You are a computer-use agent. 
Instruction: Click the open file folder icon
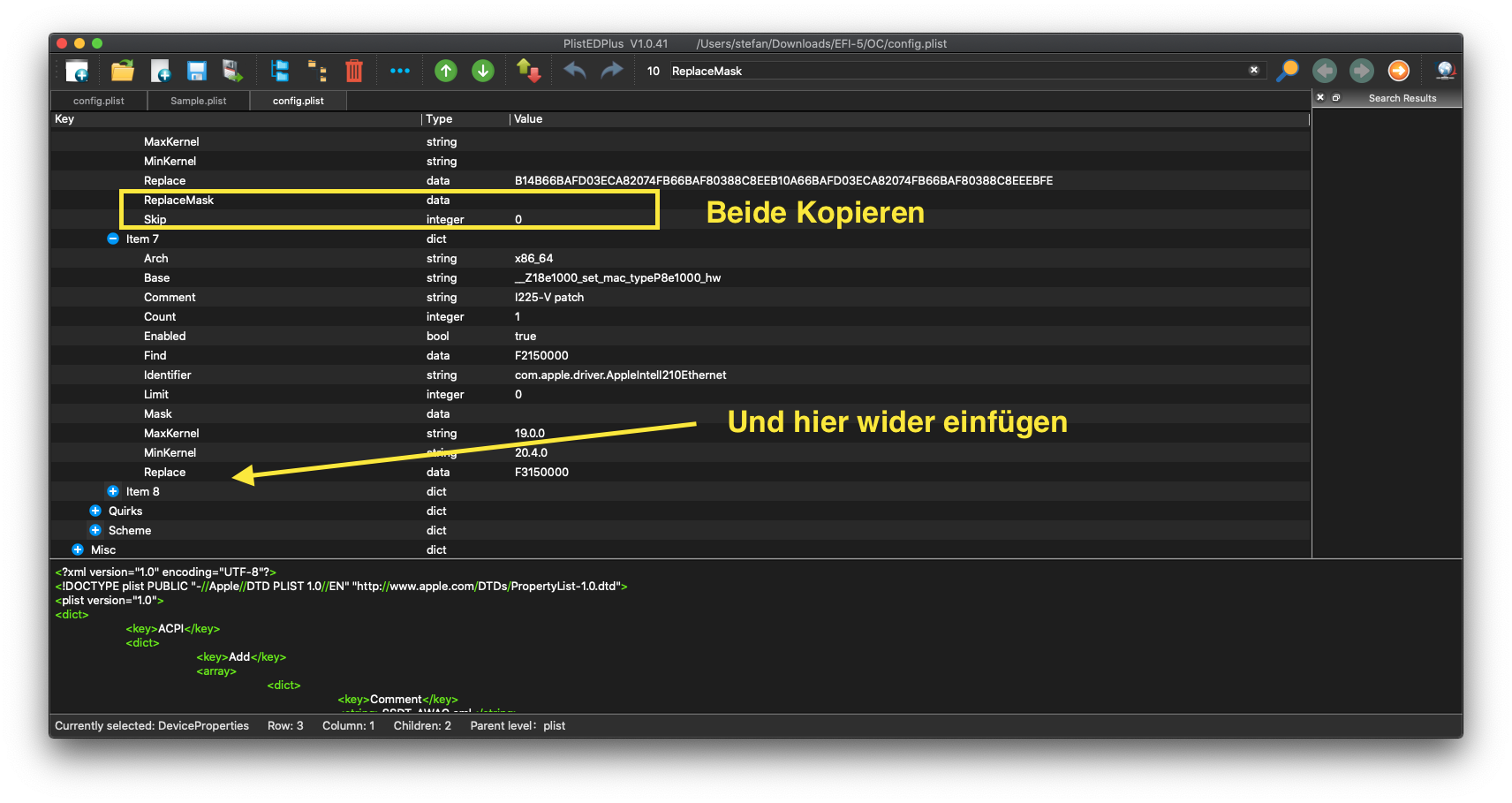pos(123,71)
